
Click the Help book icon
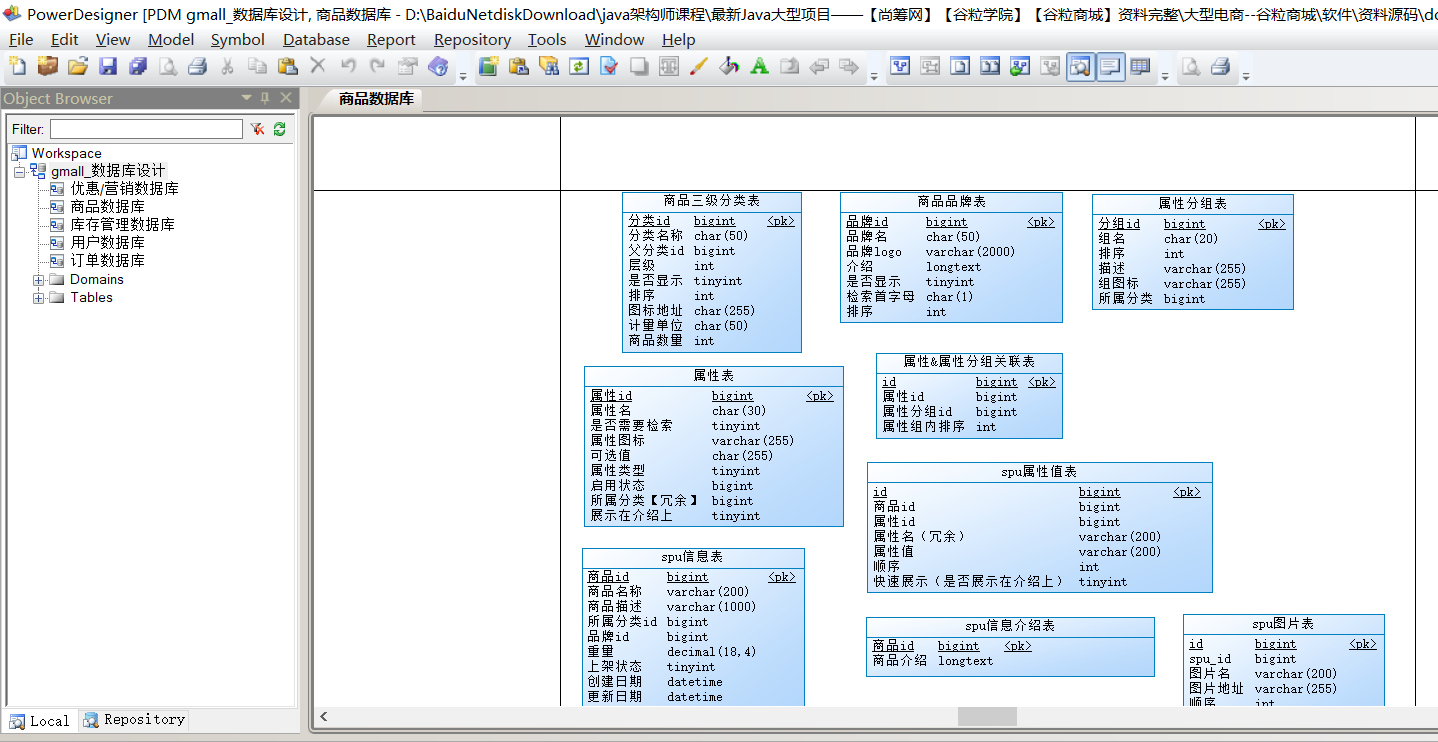click(437, 66)
